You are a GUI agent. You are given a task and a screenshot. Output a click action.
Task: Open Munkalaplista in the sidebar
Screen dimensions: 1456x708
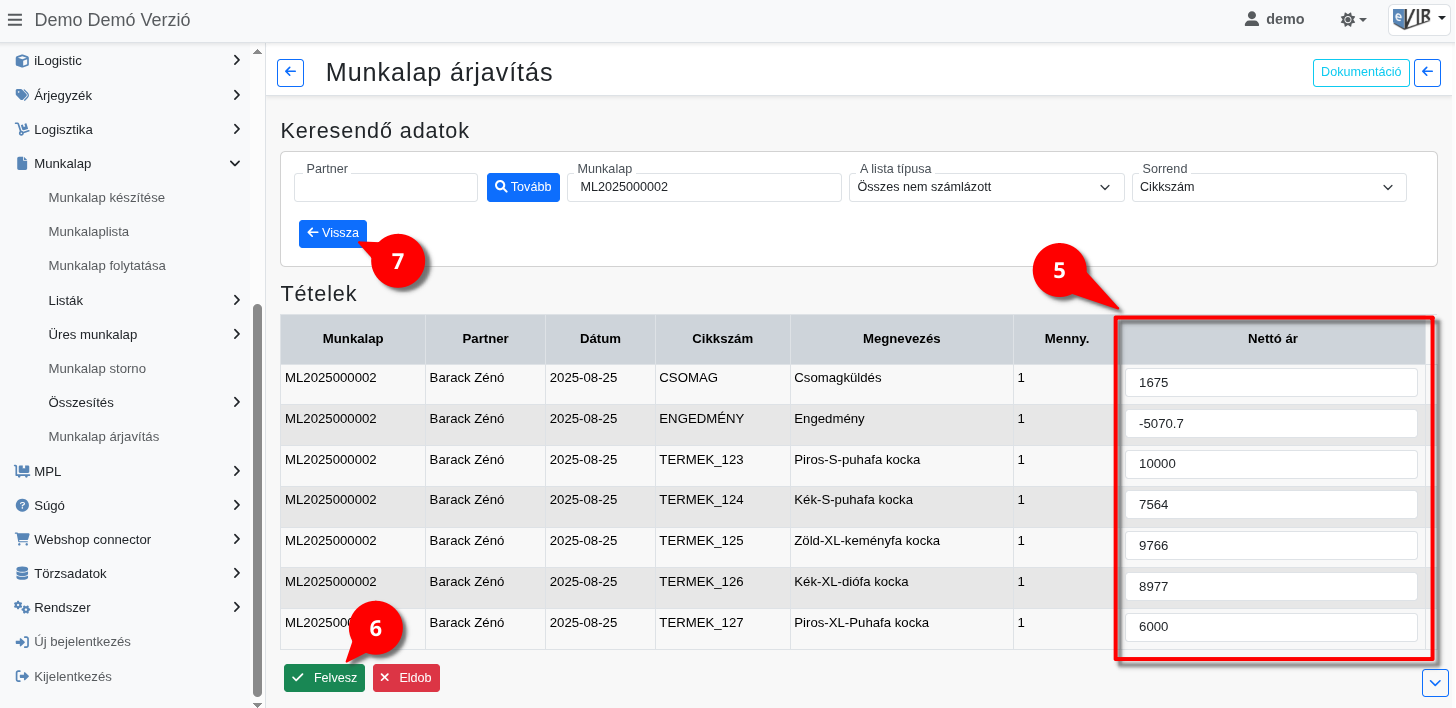click(88, 232)
